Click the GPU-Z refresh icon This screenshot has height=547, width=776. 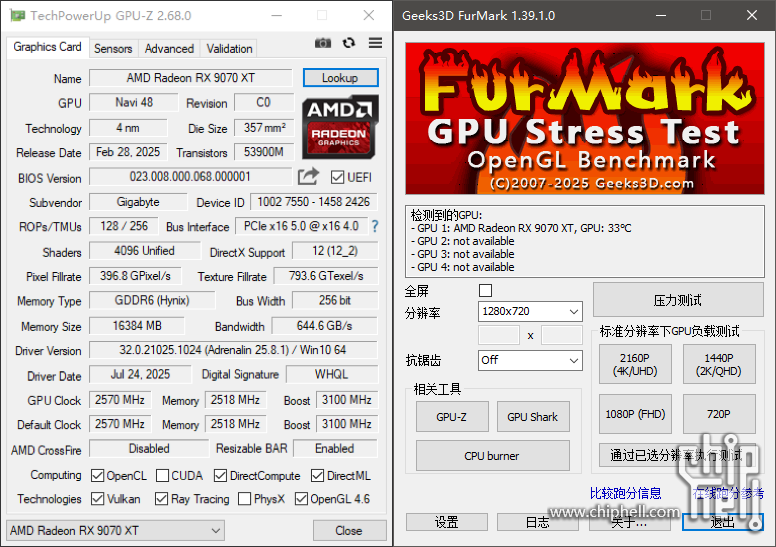[349, 43]
